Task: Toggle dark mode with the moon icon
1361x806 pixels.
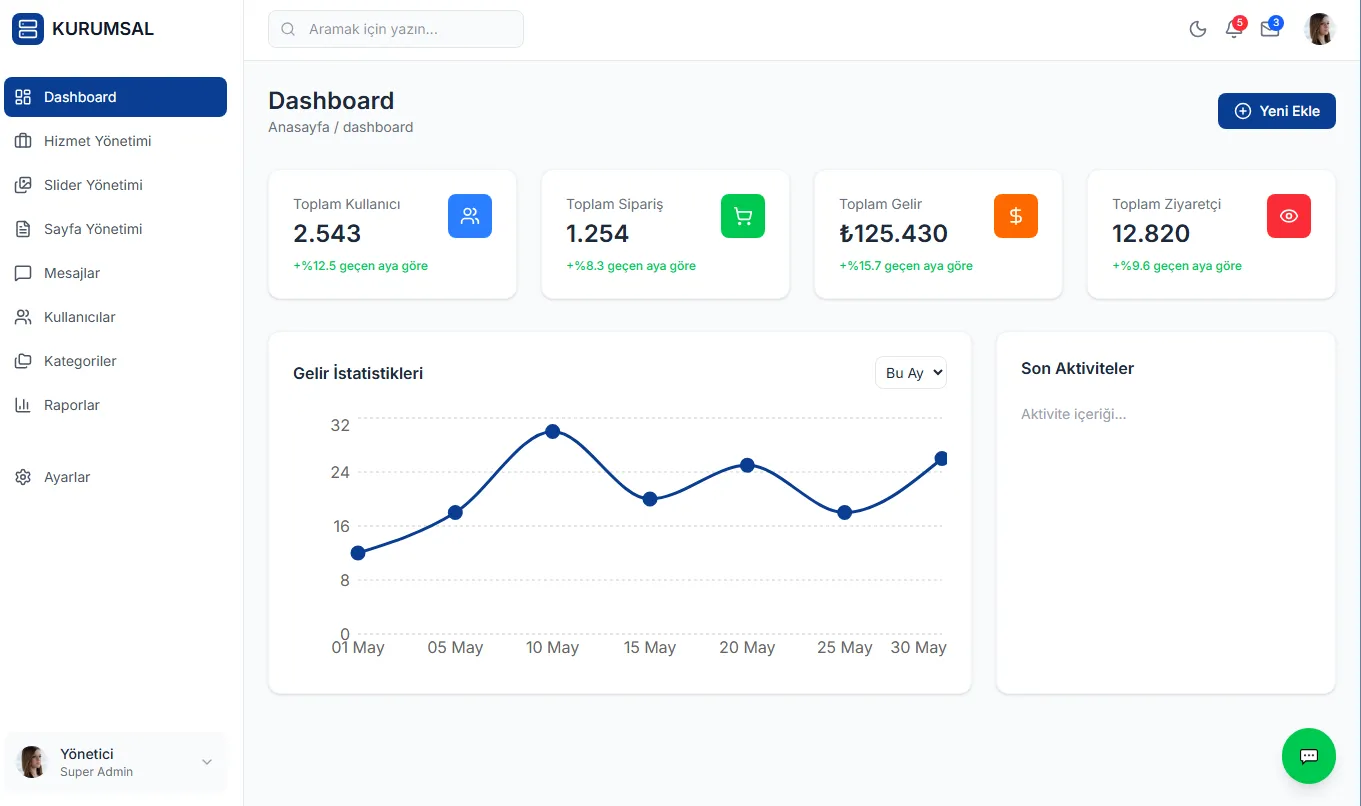Action: pyautogui.click(x=1197, y=29)
